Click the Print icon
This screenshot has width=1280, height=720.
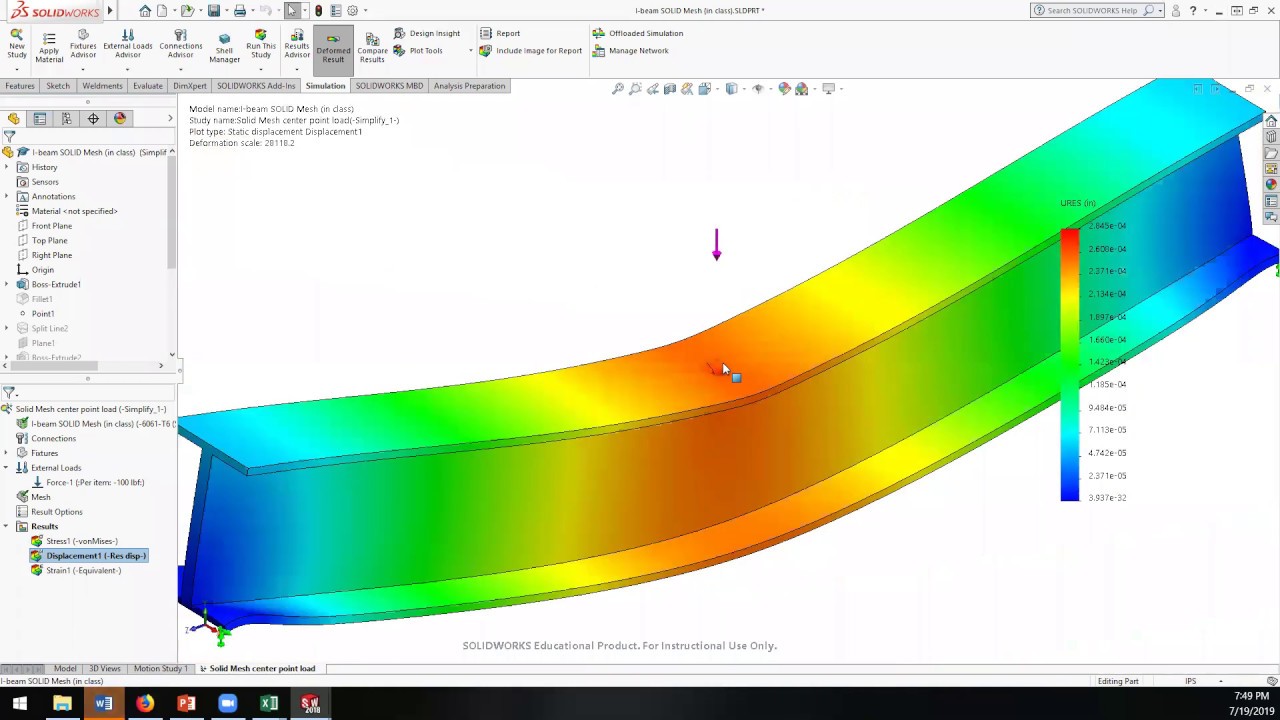[239, 10]
